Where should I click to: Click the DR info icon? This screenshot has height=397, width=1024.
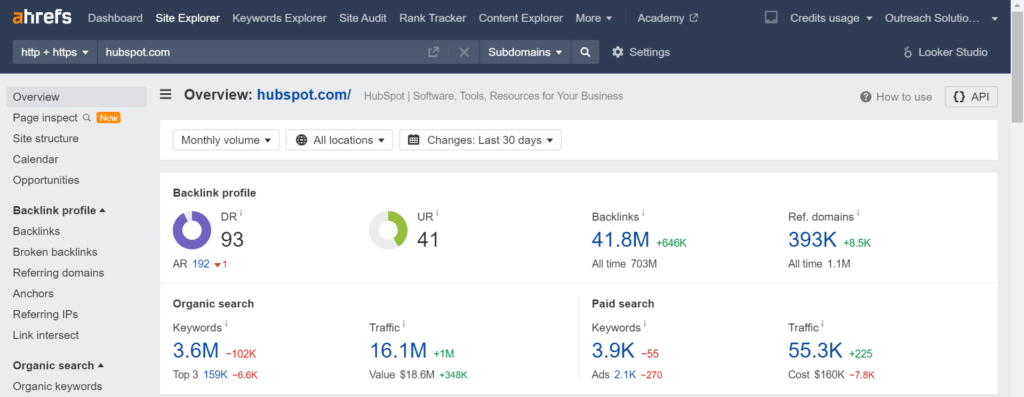coord(241,214)
